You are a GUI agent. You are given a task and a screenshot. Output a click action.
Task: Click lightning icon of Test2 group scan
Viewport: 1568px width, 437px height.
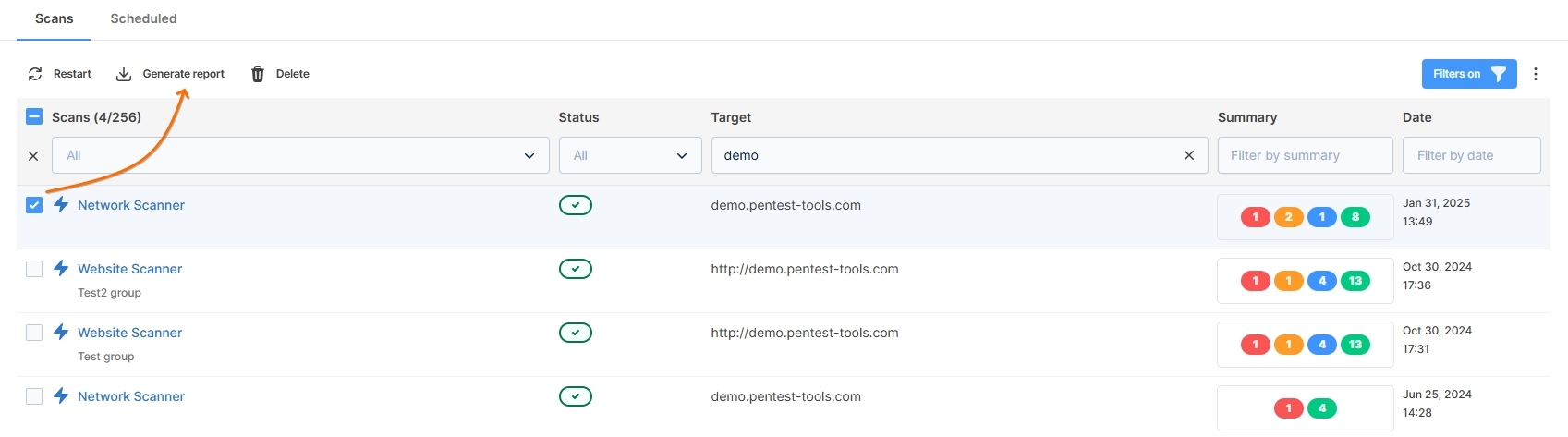point(61,268)
